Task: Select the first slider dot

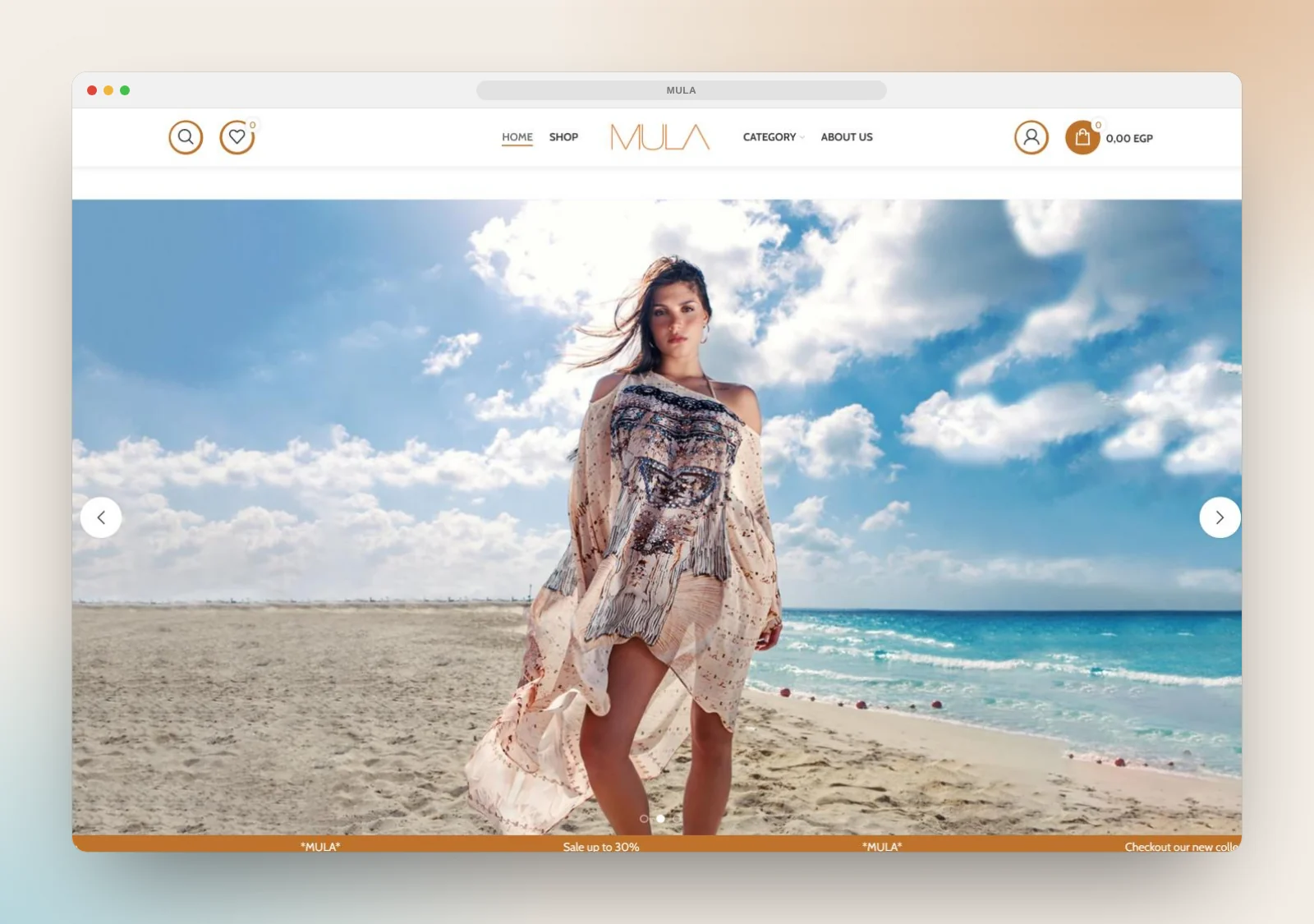Action: 644,819
